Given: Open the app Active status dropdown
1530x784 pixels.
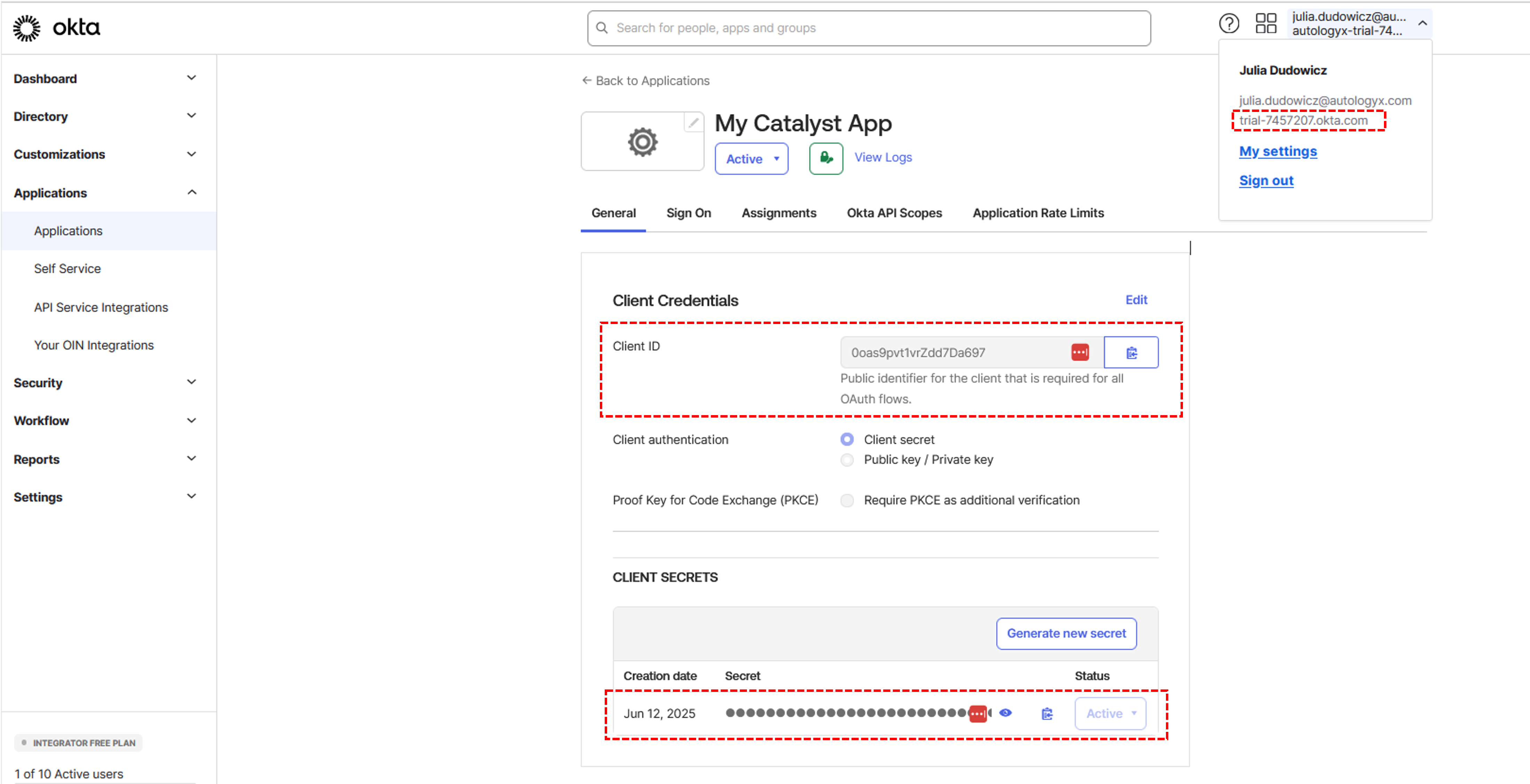Looking at the screenshot, I should [751, 159].
